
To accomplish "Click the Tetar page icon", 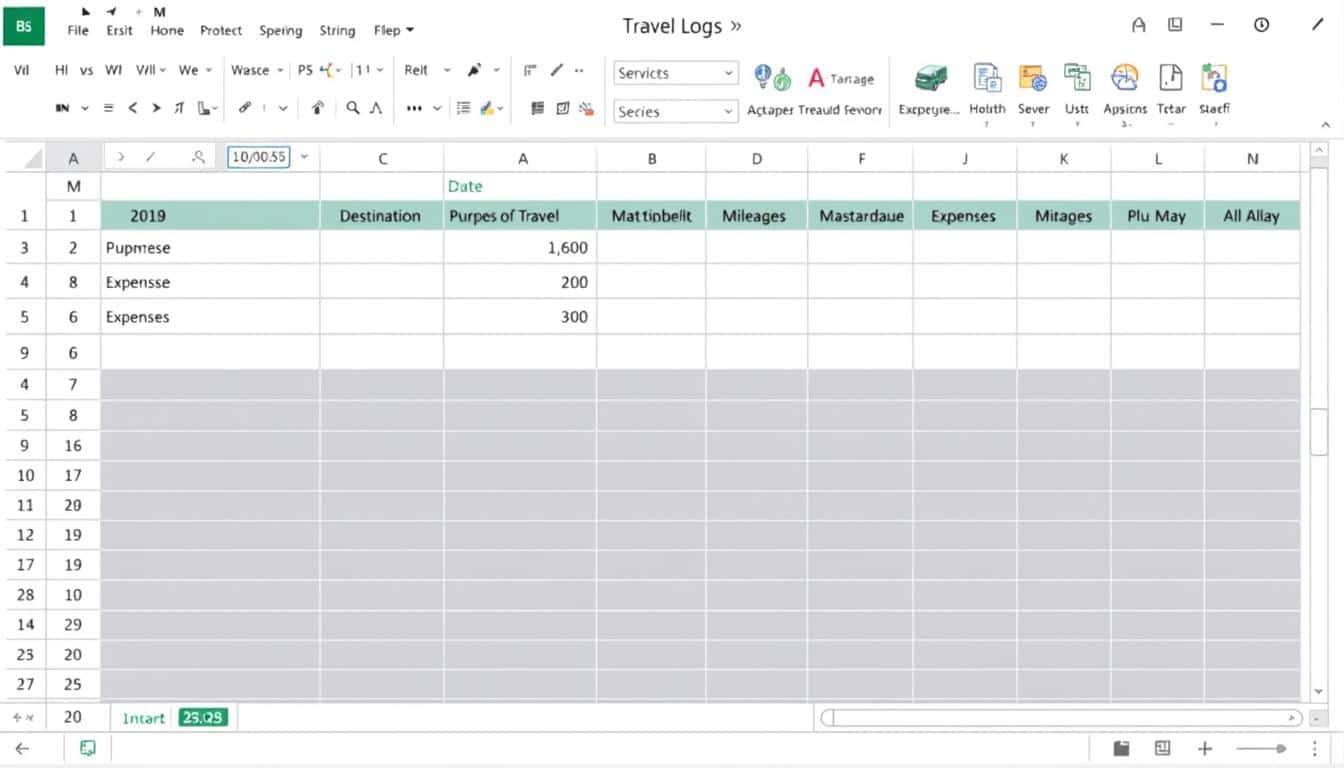I will click(1170, 79).
